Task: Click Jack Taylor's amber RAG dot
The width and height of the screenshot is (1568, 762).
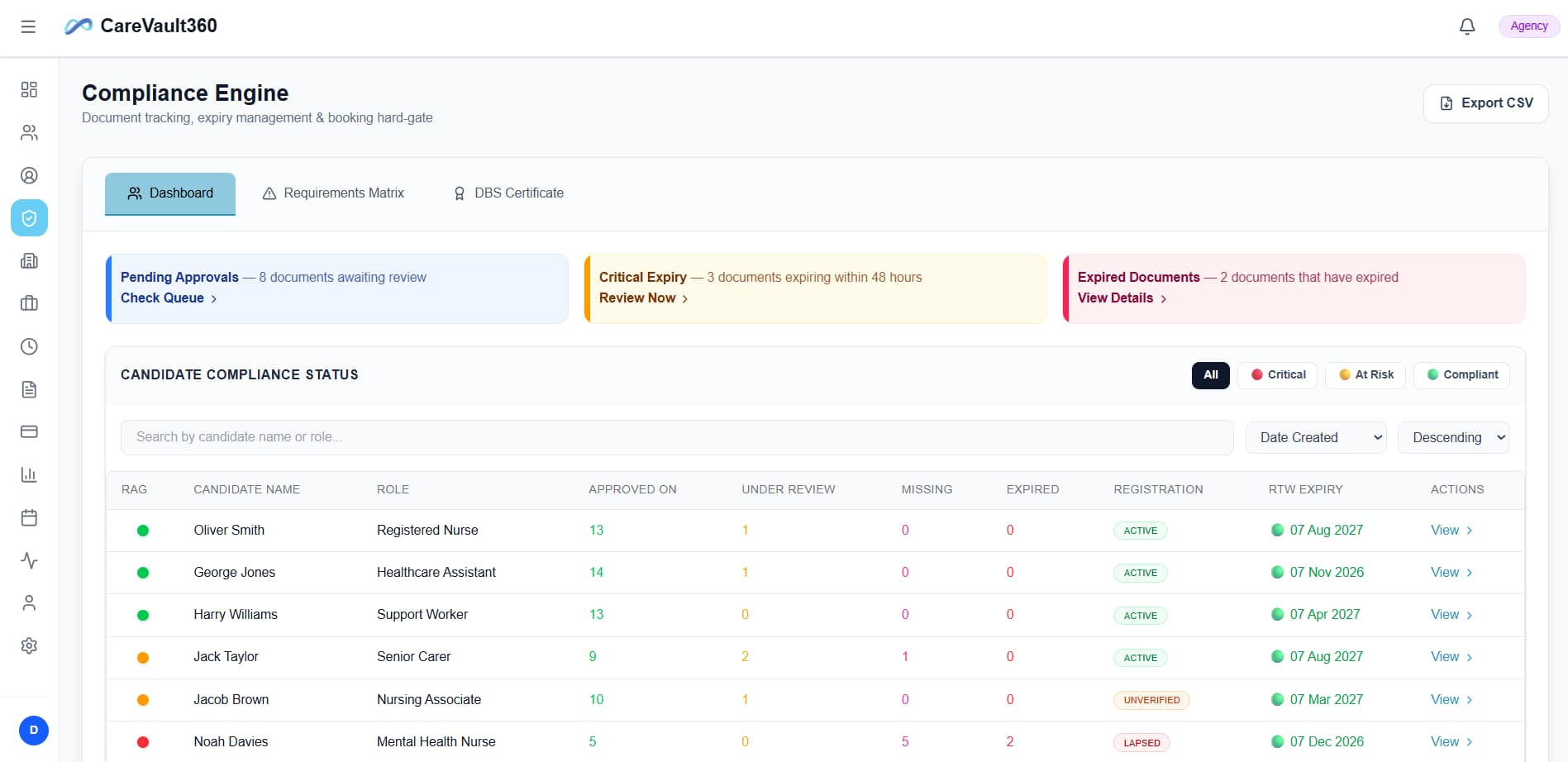Action: 143,658
